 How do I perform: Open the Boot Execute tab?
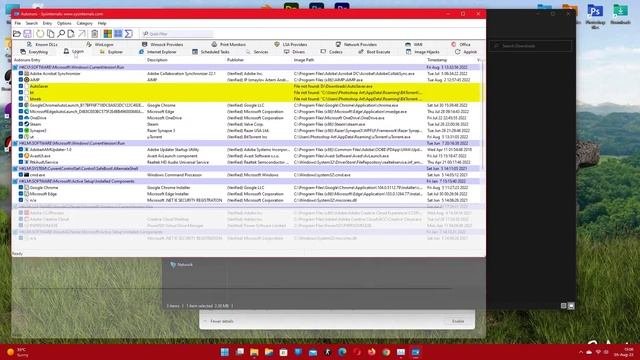coord(374,52)
